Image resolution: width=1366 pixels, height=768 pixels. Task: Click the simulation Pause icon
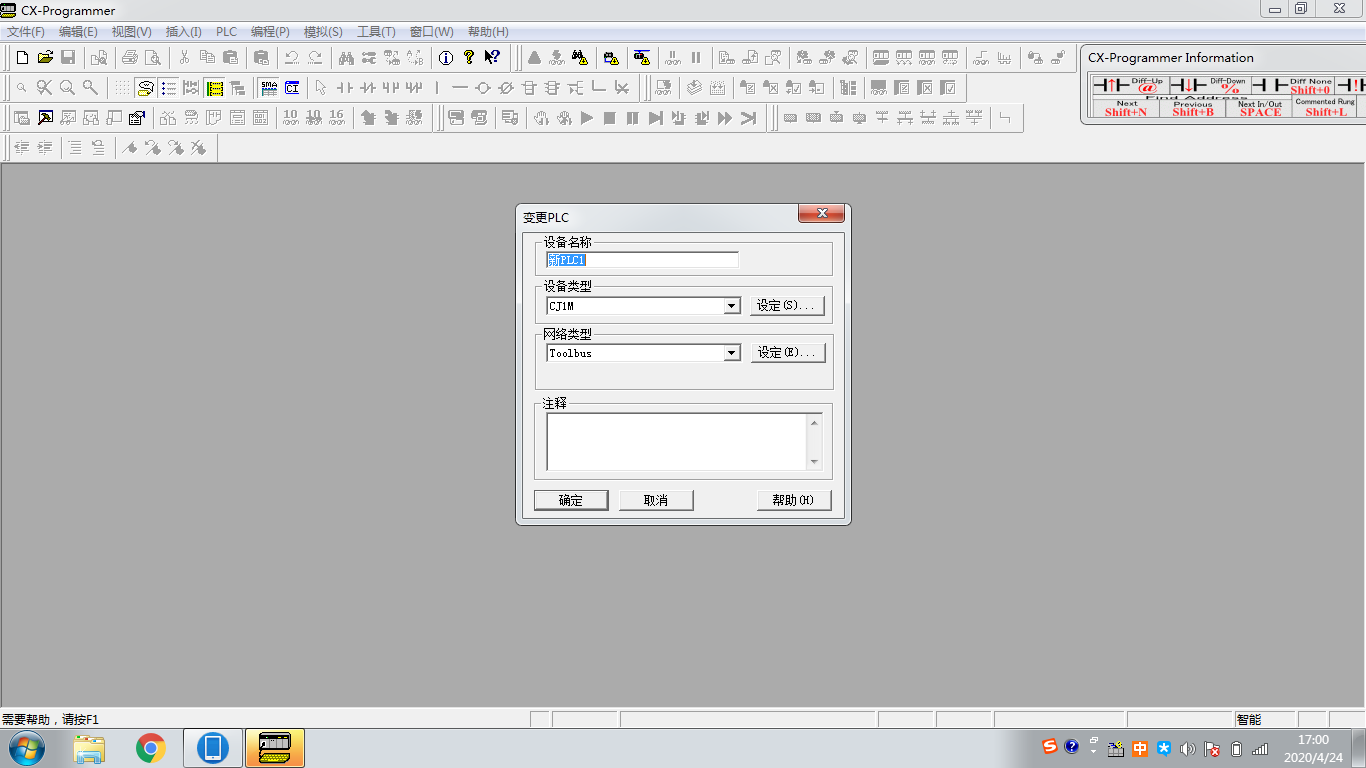633,118
